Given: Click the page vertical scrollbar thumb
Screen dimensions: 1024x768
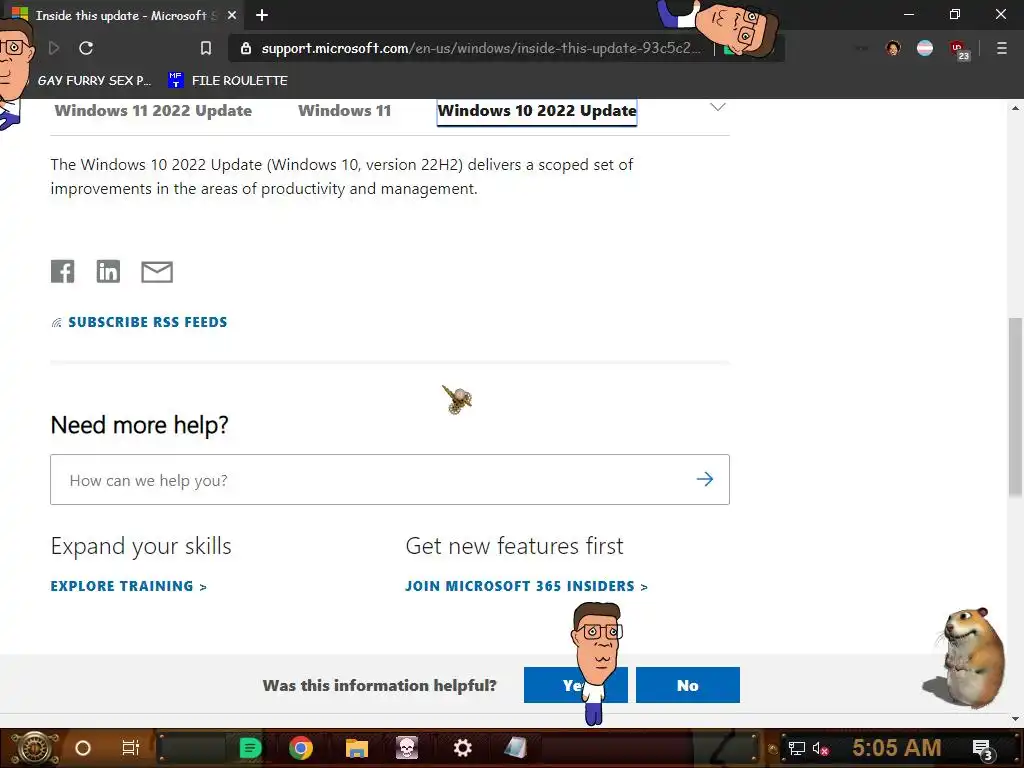Looking at the screenshot, I should click(1015, 407).
